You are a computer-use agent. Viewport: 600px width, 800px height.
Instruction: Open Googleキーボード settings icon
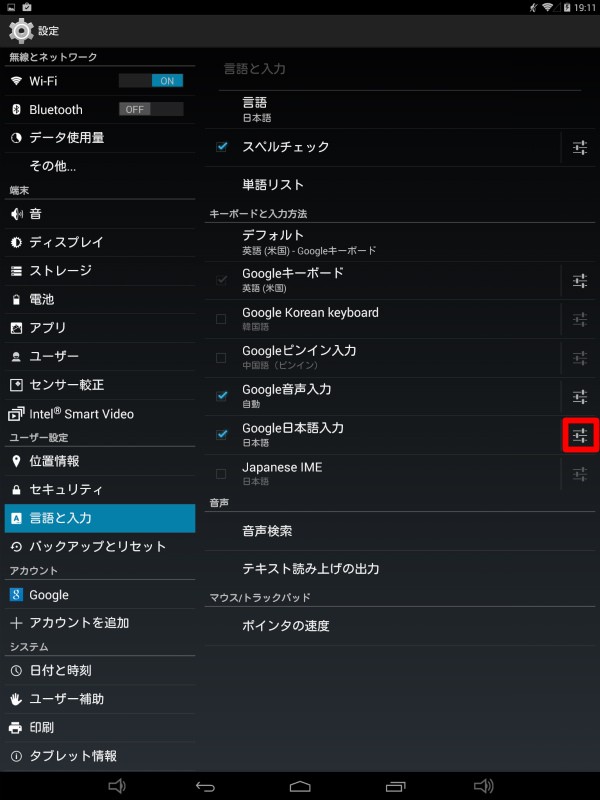click(x=580, y=281)
